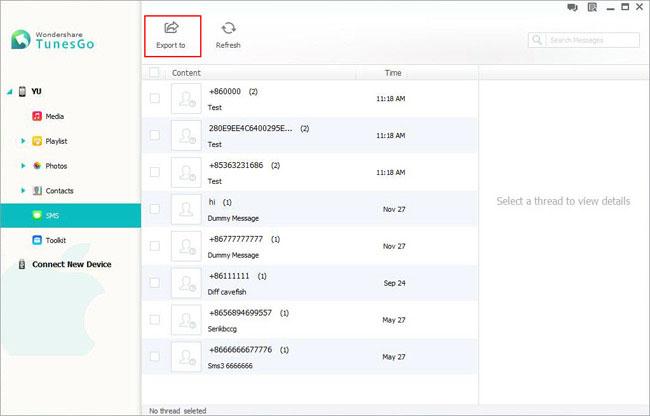Viewport: 650px width, 416px height.
Task: Open the 280E9EE4C6400295E message thread
Action: coord(310,135)
